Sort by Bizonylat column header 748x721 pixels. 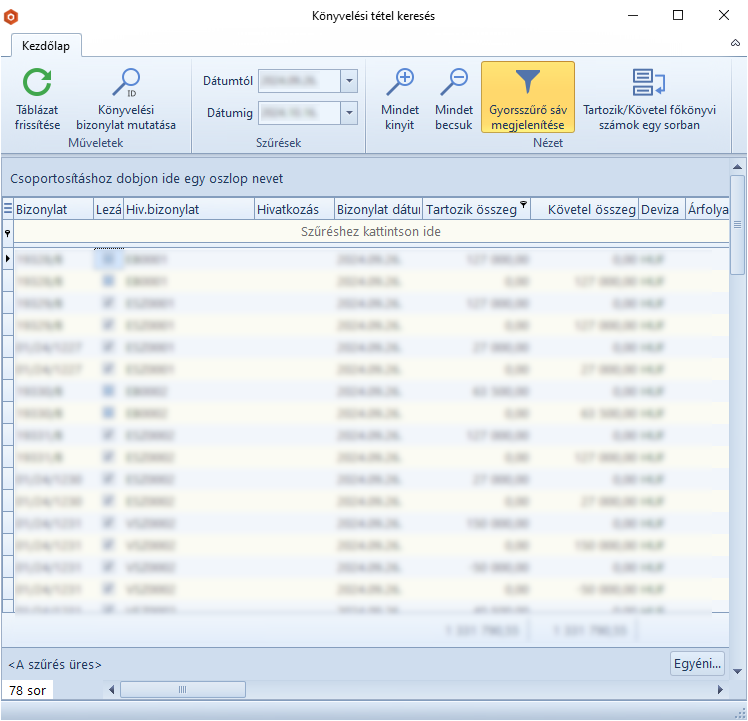click(52, 209)
